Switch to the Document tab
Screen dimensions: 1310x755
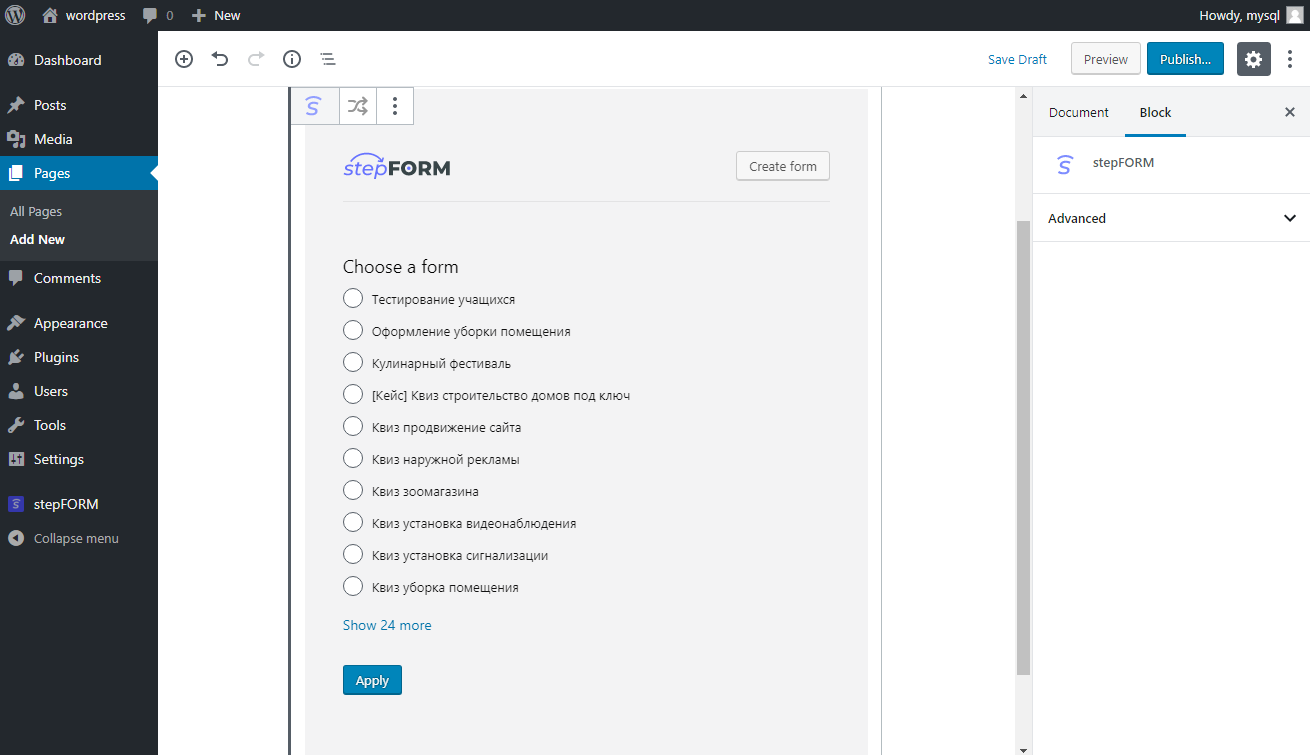1078,112
